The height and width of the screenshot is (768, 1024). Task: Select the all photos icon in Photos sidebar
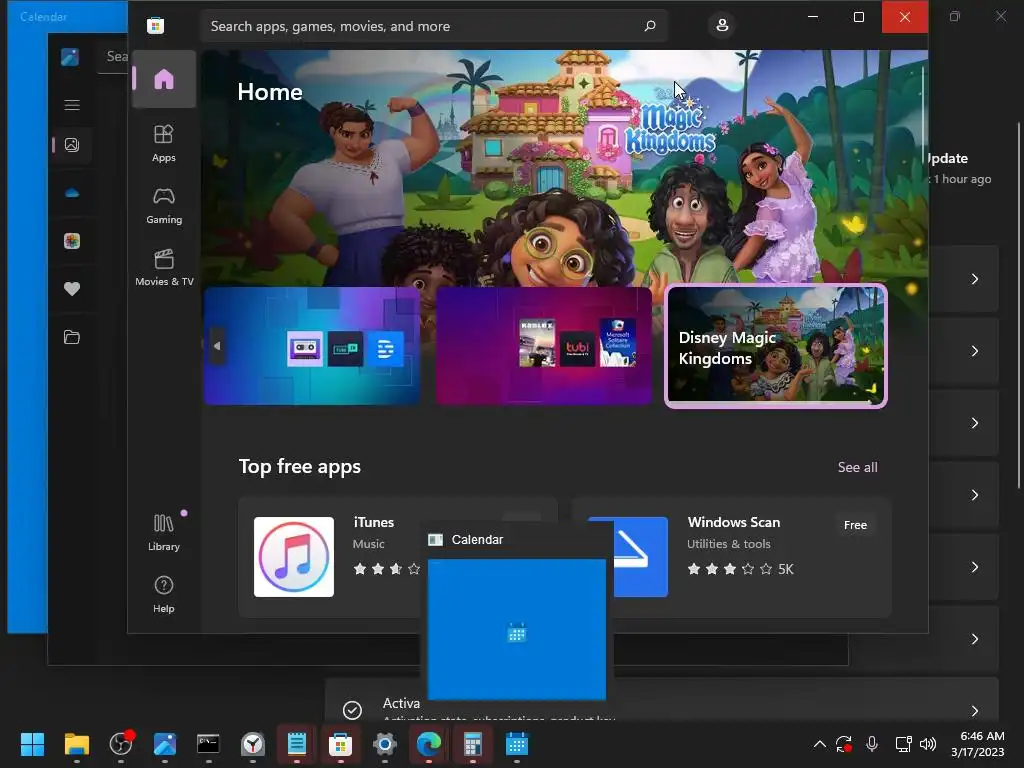pyautogui.click(x=72, y=144)
